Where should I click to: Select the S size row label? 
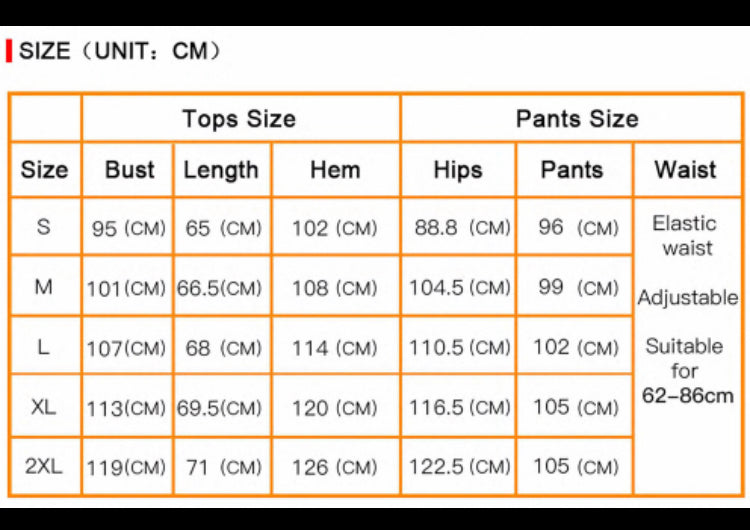pyautogui.click(x=44, y=227)
